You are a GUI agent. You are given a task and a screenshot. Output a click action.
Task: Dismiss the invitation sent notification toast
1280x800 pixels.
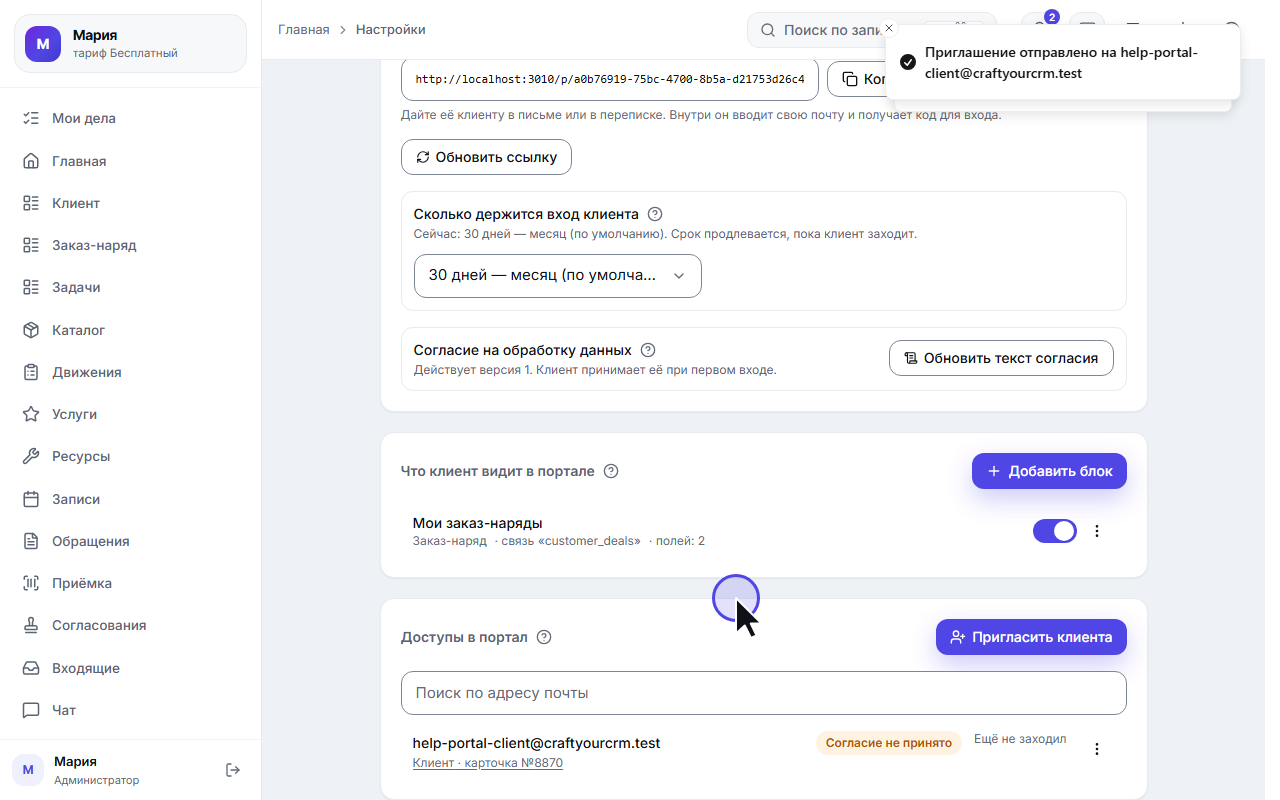[x=889, y=28]
